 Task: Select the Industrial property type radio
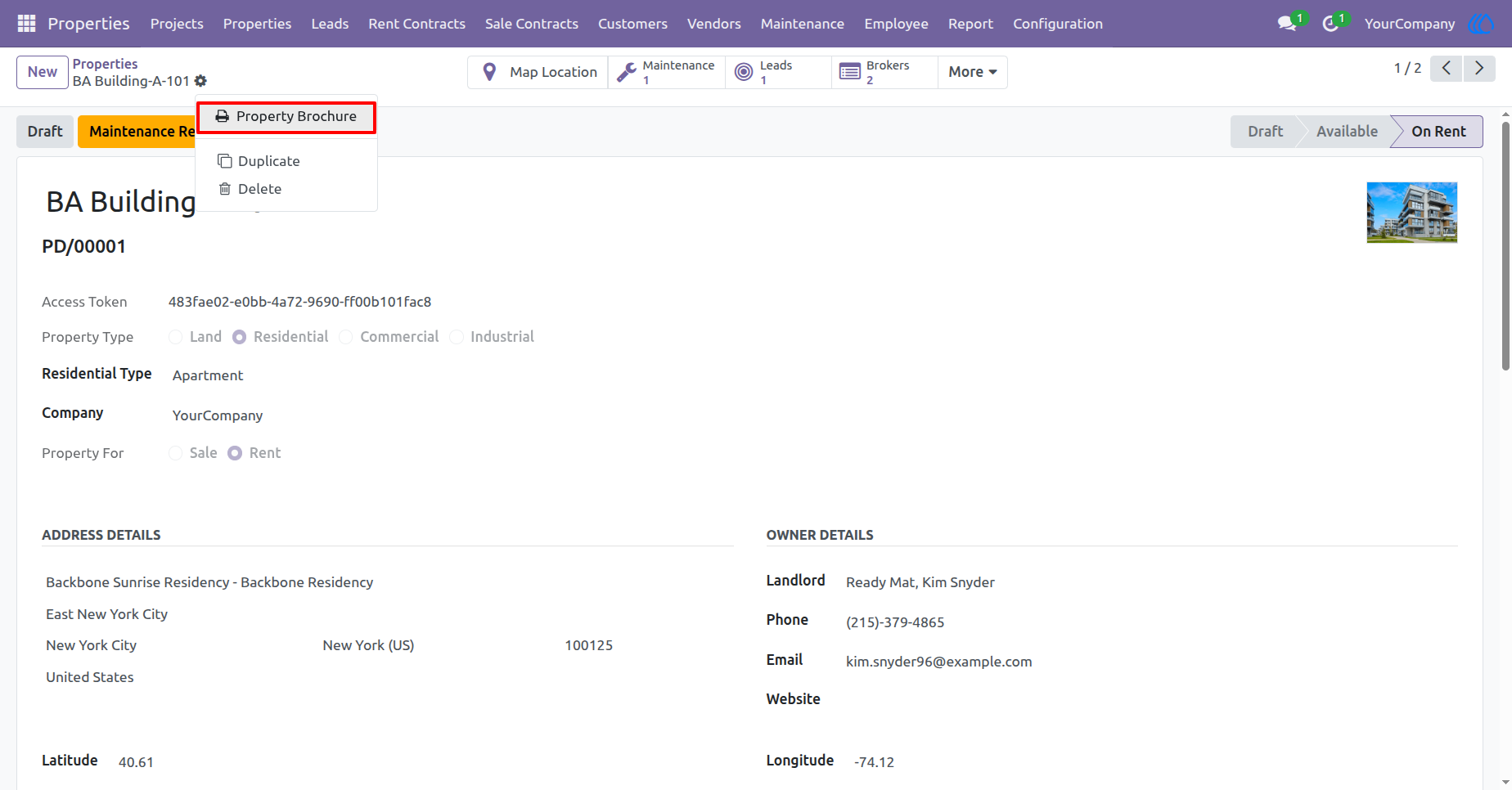[x=457, y=337]
